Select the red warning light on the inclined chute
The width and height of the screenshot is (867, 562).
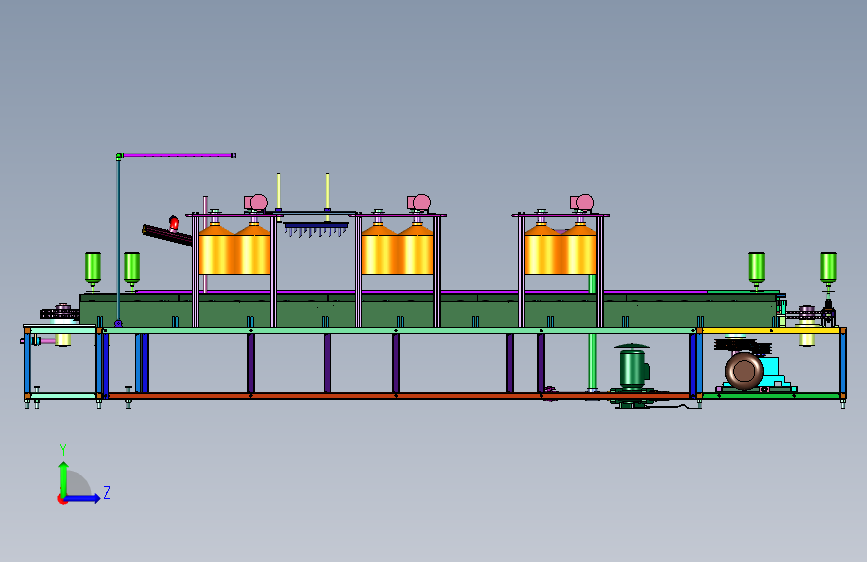click(174, 222)
